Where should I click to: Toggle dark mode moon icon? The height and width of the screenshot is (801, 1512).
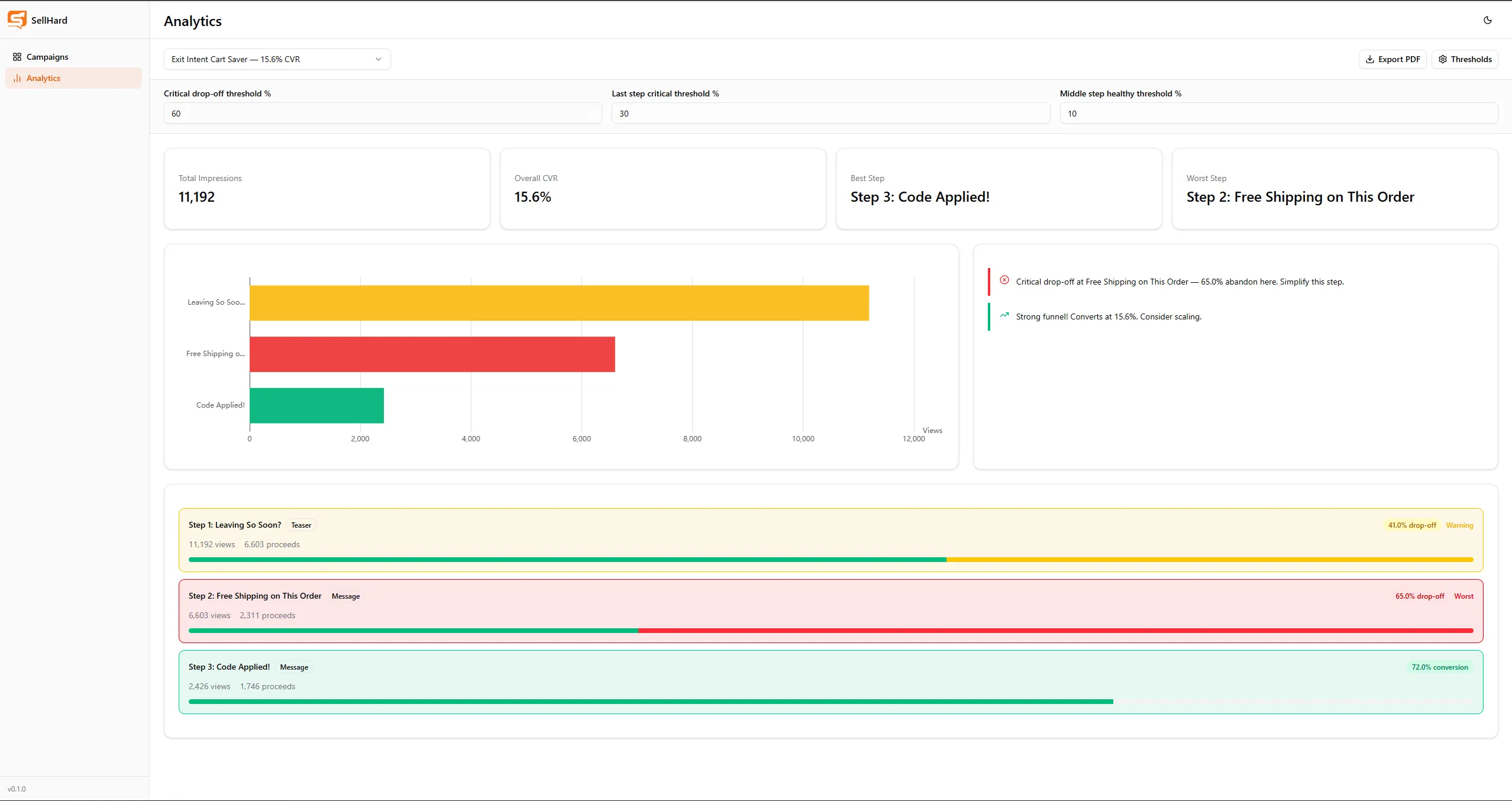1488,20
